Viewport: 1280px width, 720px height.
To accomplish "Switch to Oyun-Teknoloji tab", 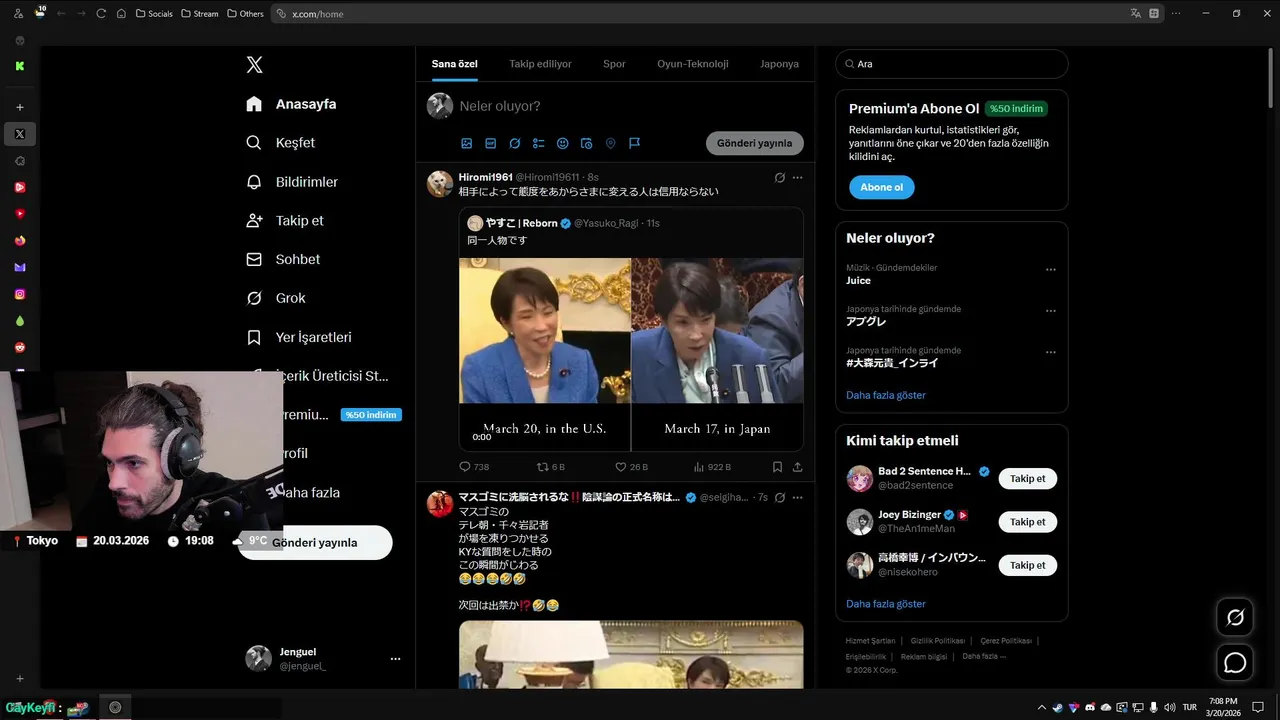I will pos(692,64).
